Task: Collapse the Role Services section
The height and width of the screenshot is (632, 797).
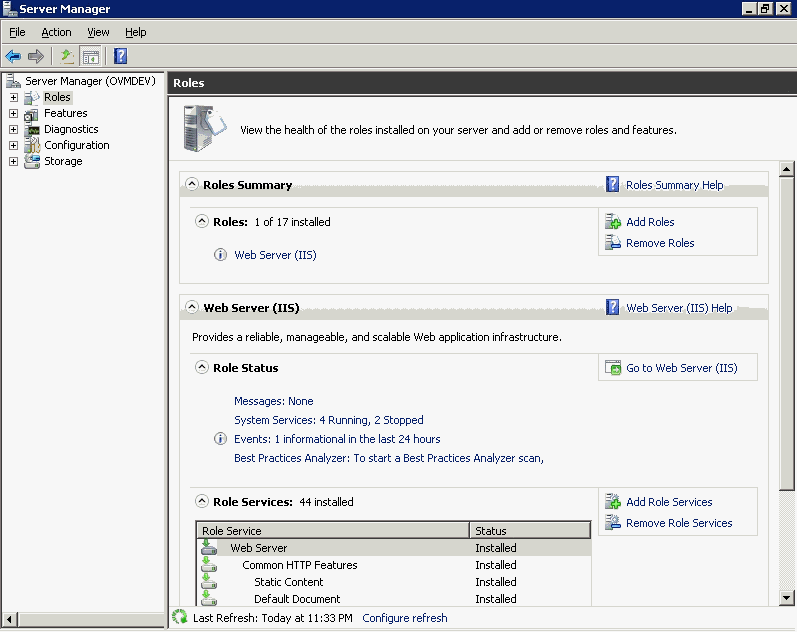Action: point(202,501)
